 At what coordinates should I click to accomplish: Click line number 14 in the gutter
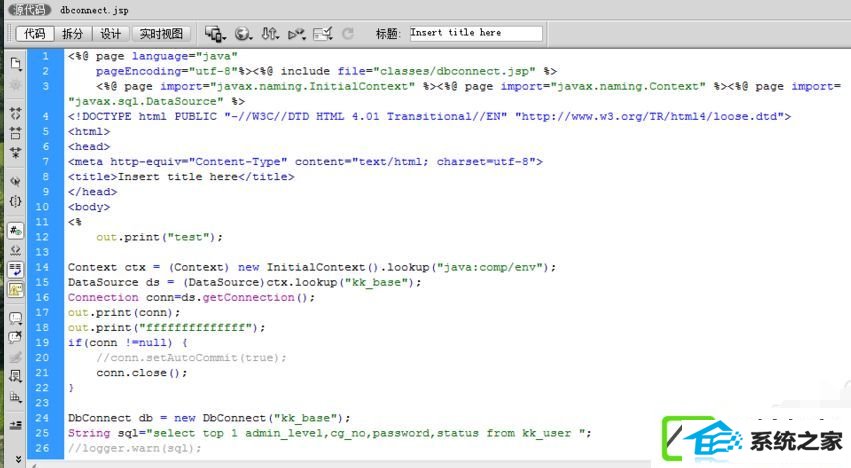pos(42,267)
